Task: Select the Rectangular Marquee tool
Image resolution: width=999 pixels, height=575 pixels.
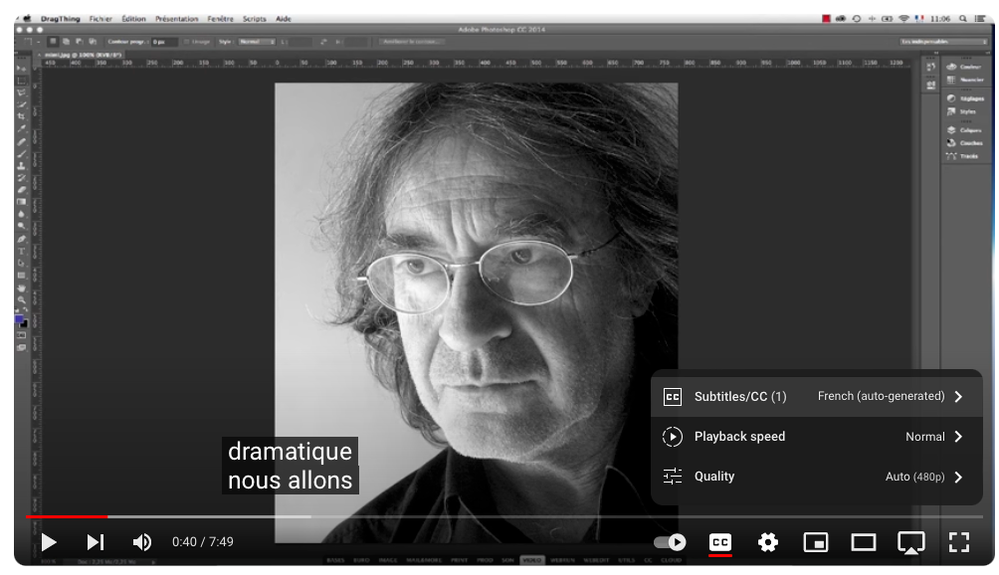Action: [22, 81]
